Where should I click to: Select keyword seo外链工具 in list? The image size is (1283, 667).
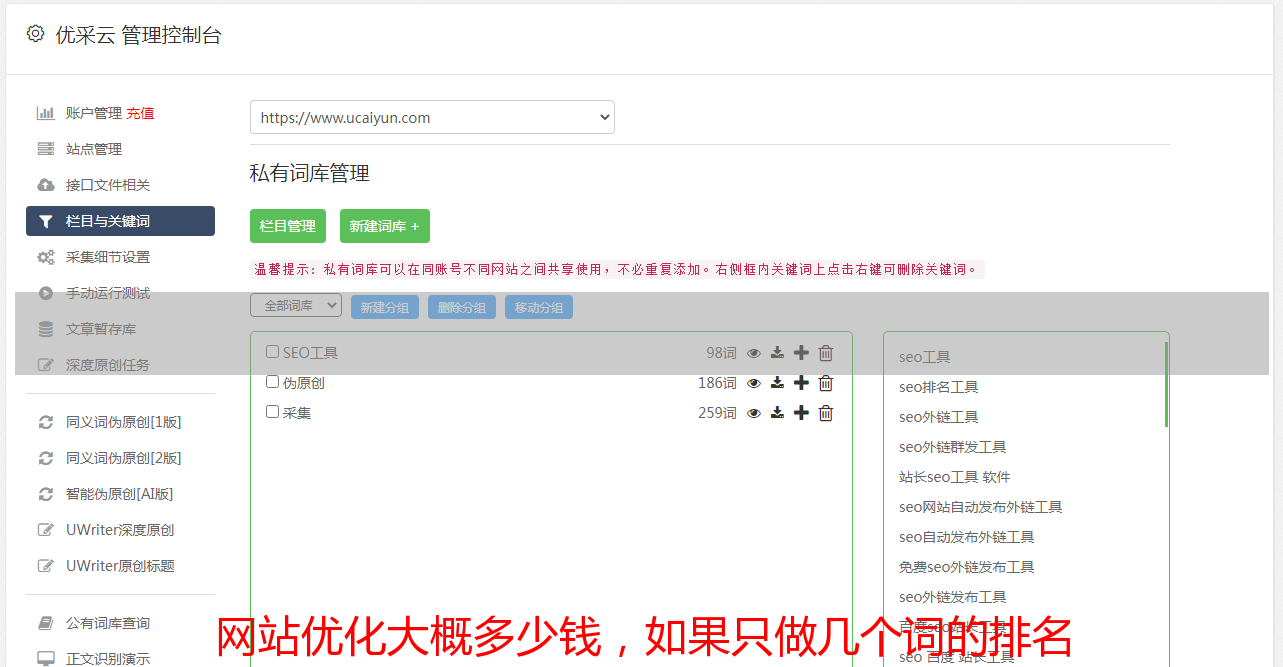[938, 417]
